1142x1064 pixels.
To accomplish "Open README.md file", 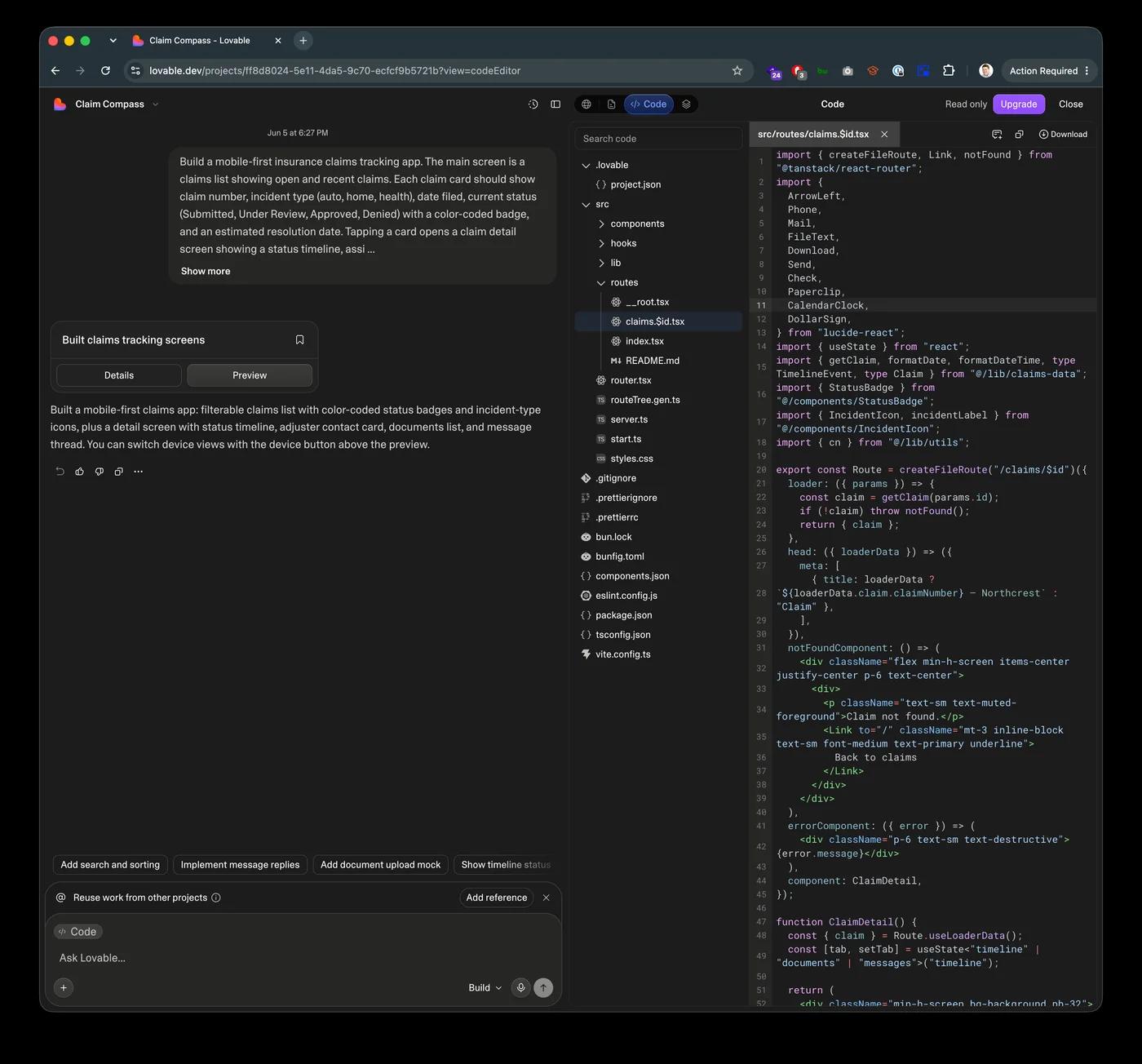I will click(652, 361).
